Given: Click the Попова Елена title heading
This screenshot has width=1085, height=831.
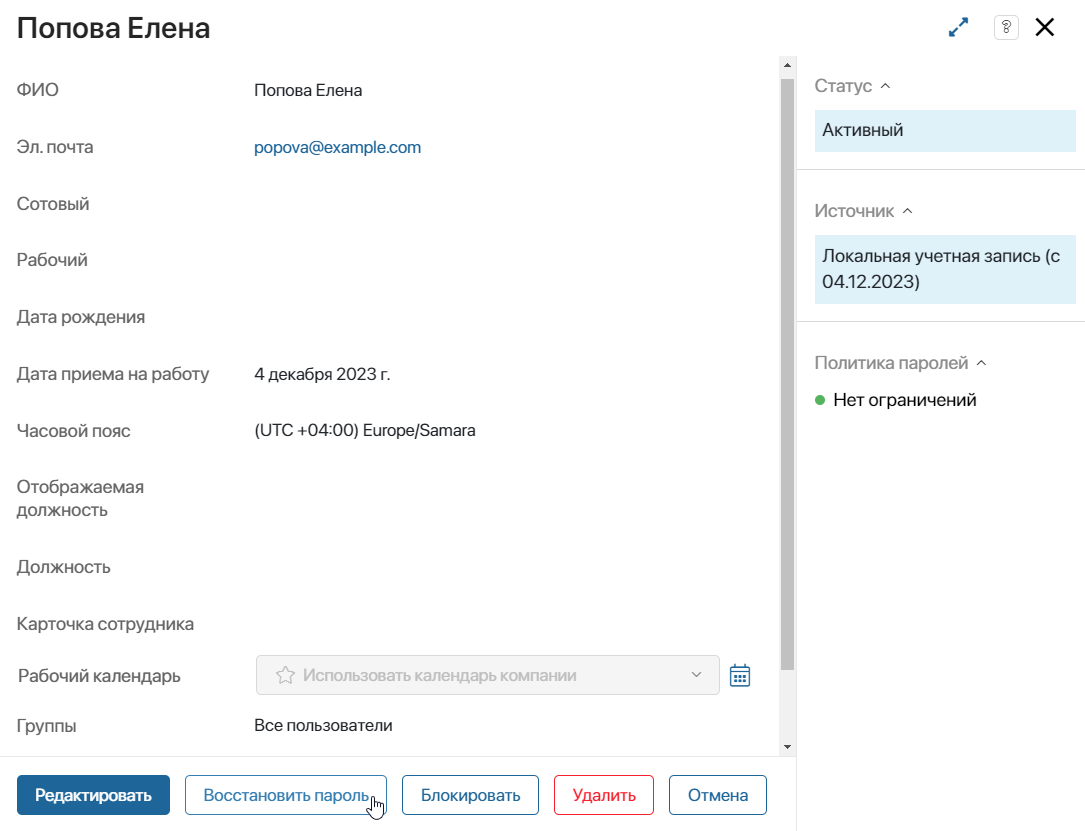Looking at the screenshot, I should pyautogui.click(x=113, y=28).
